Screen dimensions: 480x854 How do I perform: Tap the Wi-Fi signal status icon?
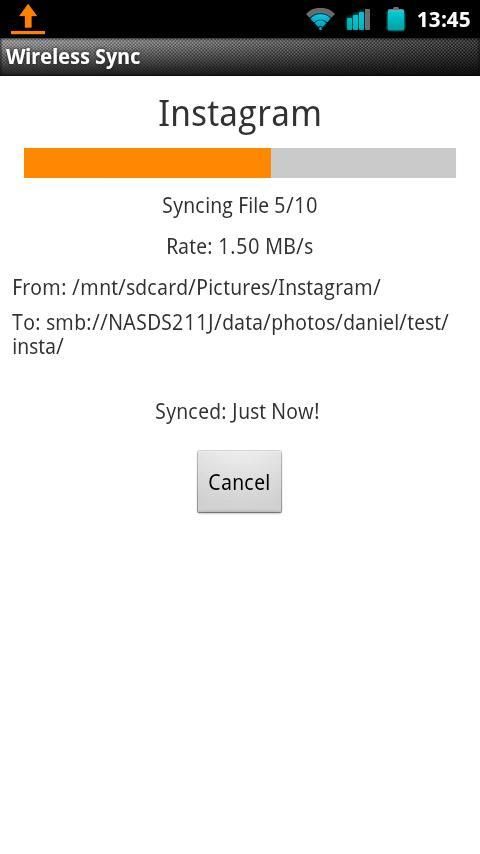320,20
